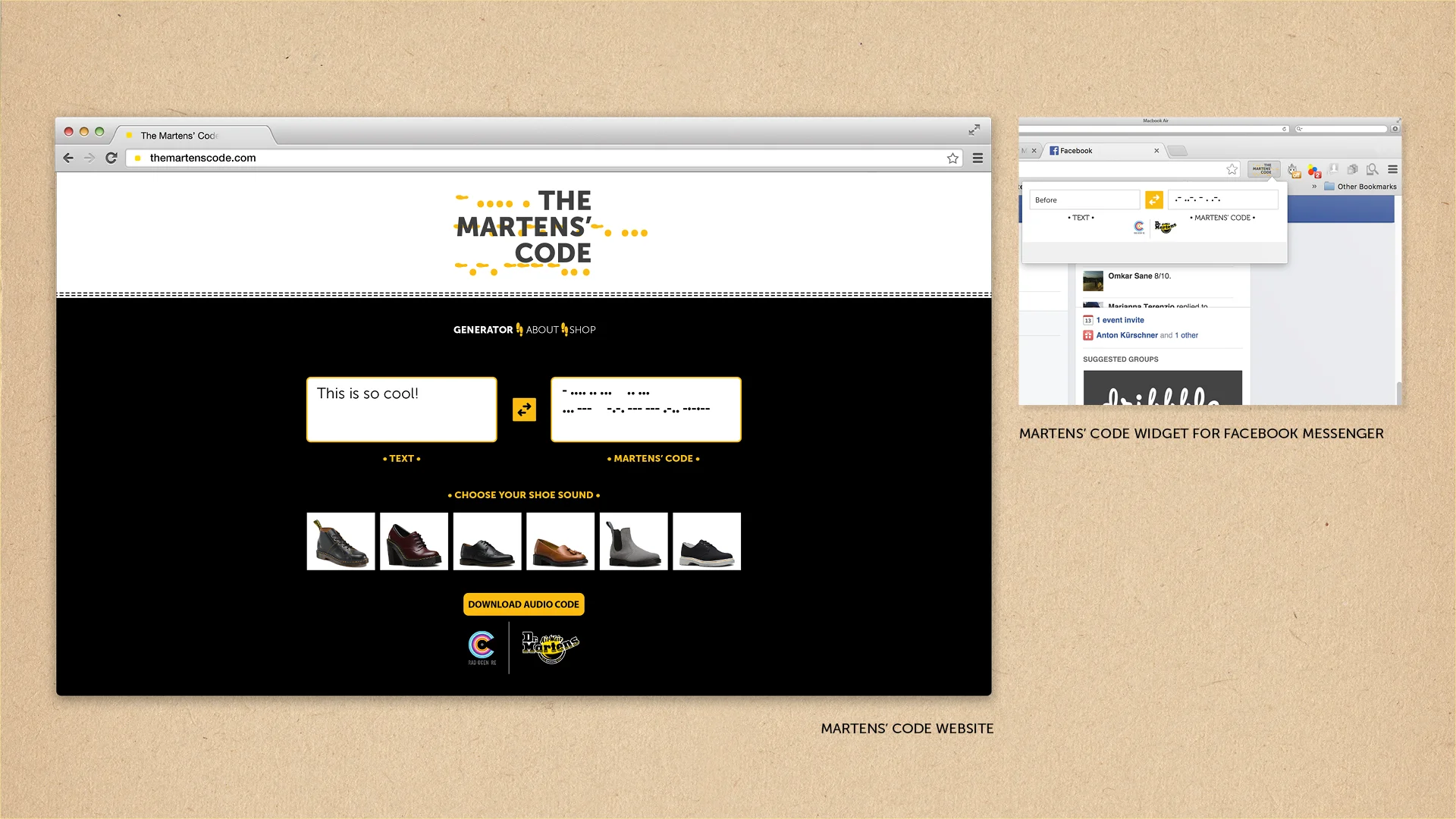Click the Rad Ocean logo in the widget popup

tap(1139, 227)
